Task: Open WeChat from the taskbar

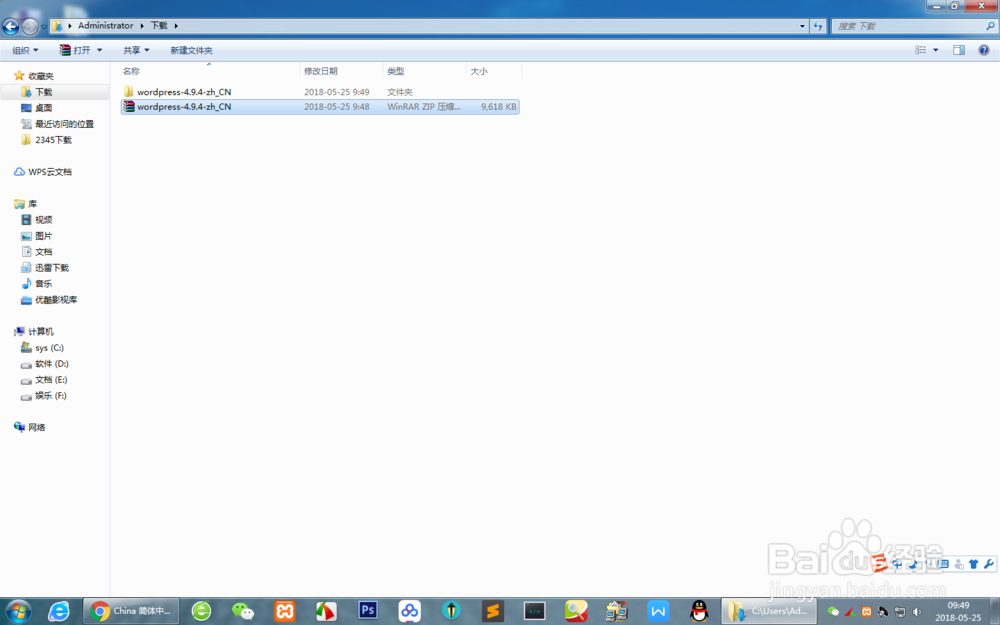Action: click(243, 611)
